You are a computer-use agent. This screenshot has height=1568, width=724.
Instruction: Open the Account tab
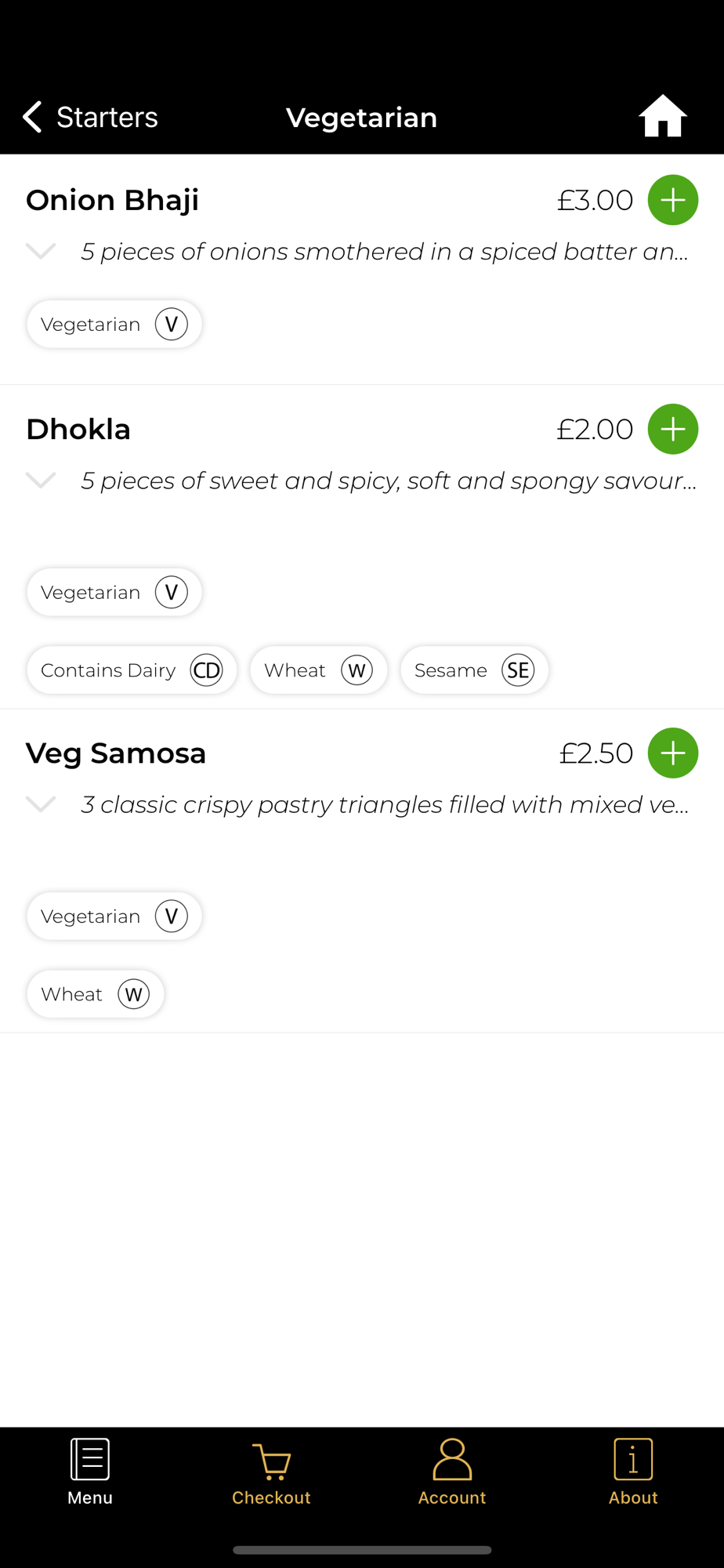coord(452,1472)
